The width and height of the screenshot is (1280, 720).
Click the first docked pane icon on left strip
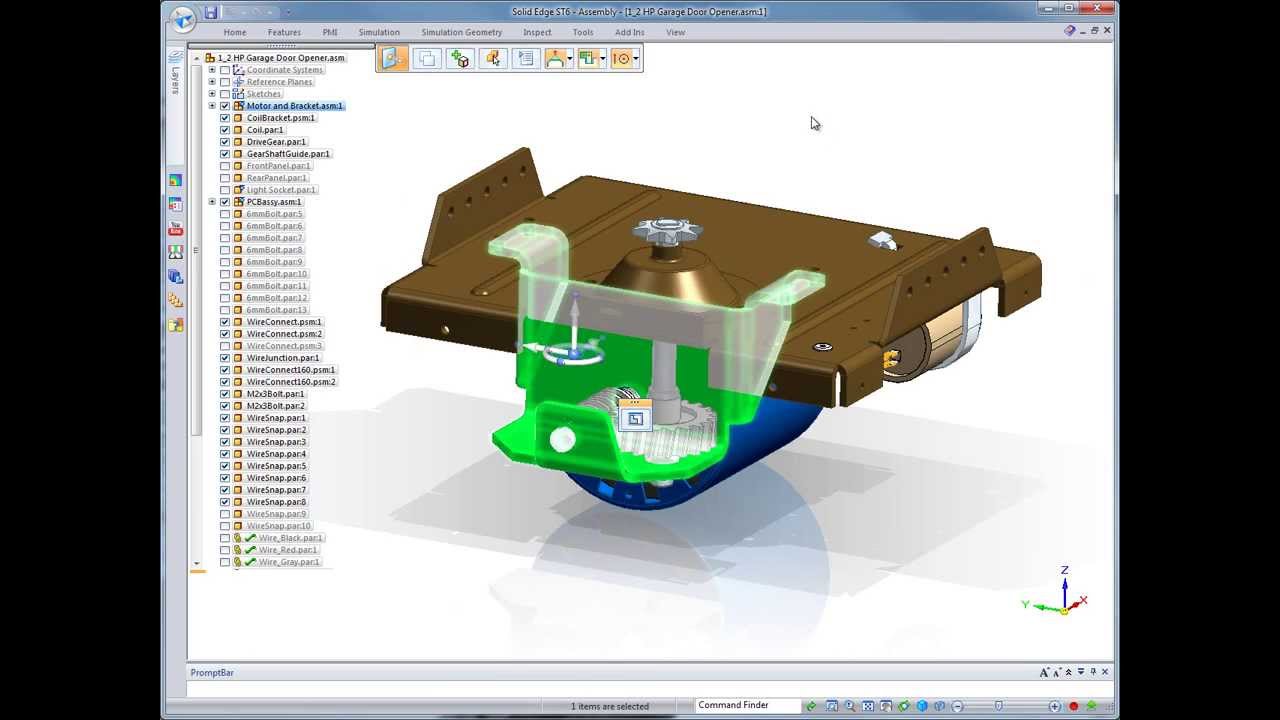[x=176, y=181]
